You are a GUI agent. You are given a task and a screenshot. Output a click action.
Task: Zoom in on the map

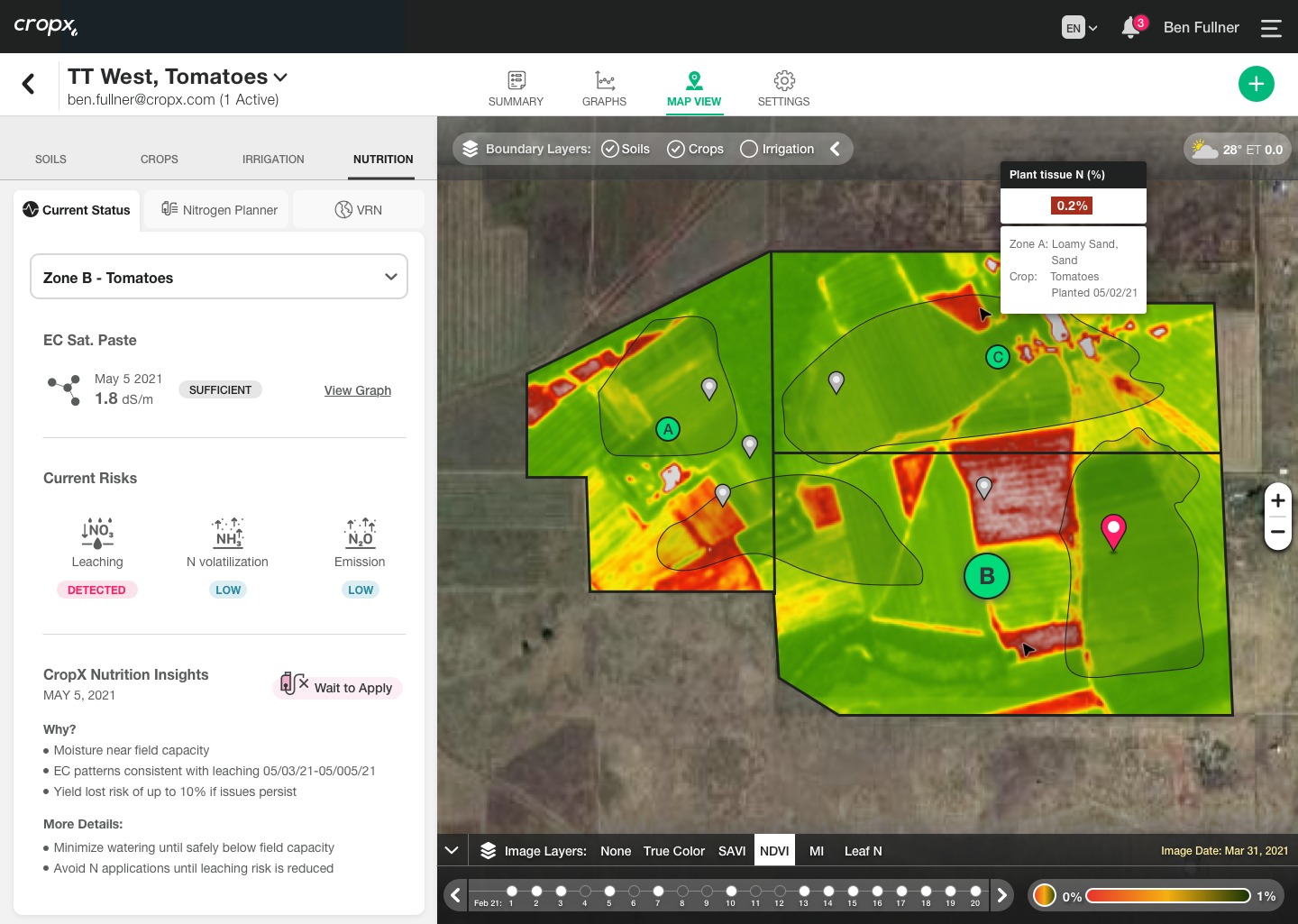point(1277,500)
